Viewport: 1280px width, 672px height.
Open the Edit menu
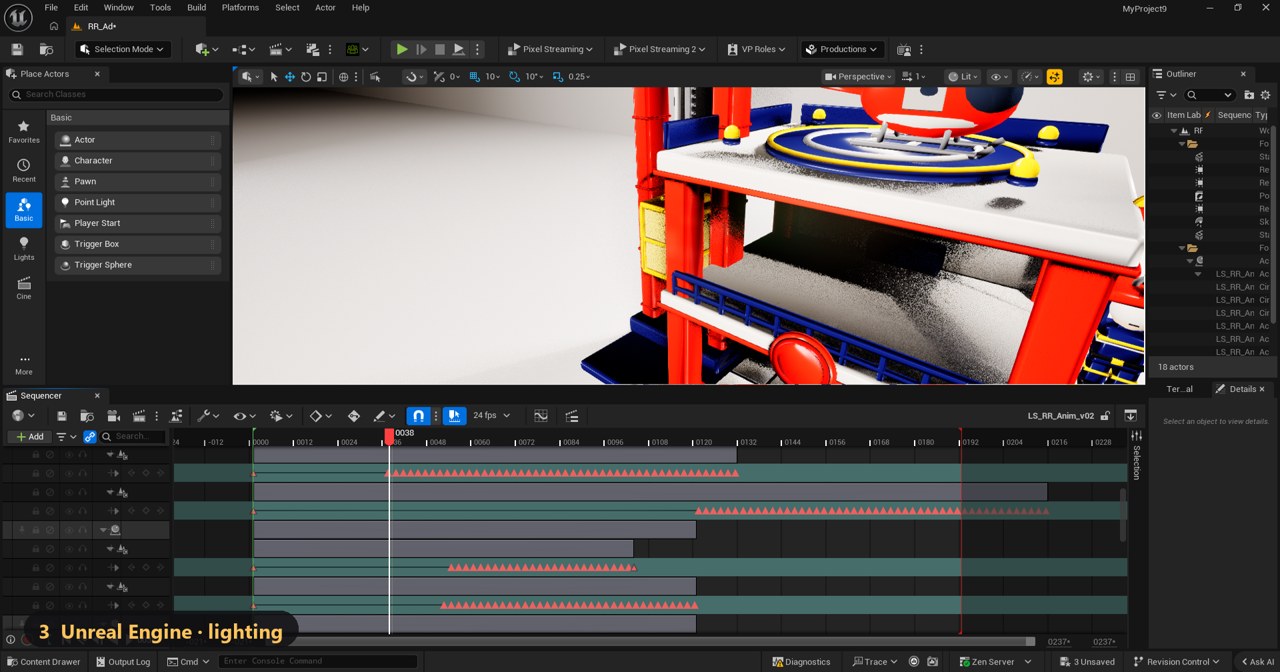[x=81, y=7]
